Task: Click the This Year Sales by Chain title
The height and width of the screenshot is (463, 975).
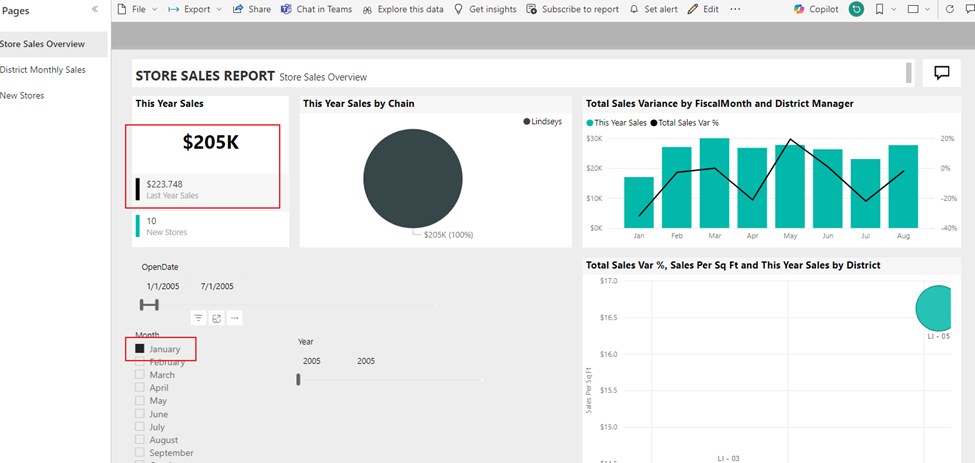Action: (359, 104)
